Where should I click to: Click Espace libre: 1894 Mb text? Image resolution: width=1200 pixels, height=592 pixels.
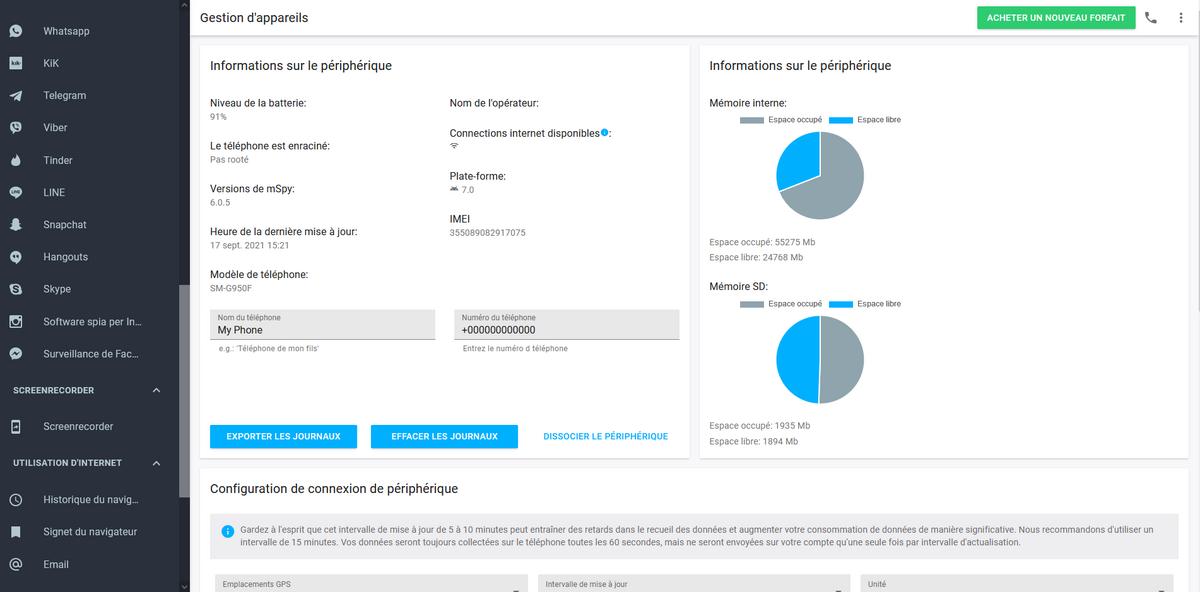(754, 441)
